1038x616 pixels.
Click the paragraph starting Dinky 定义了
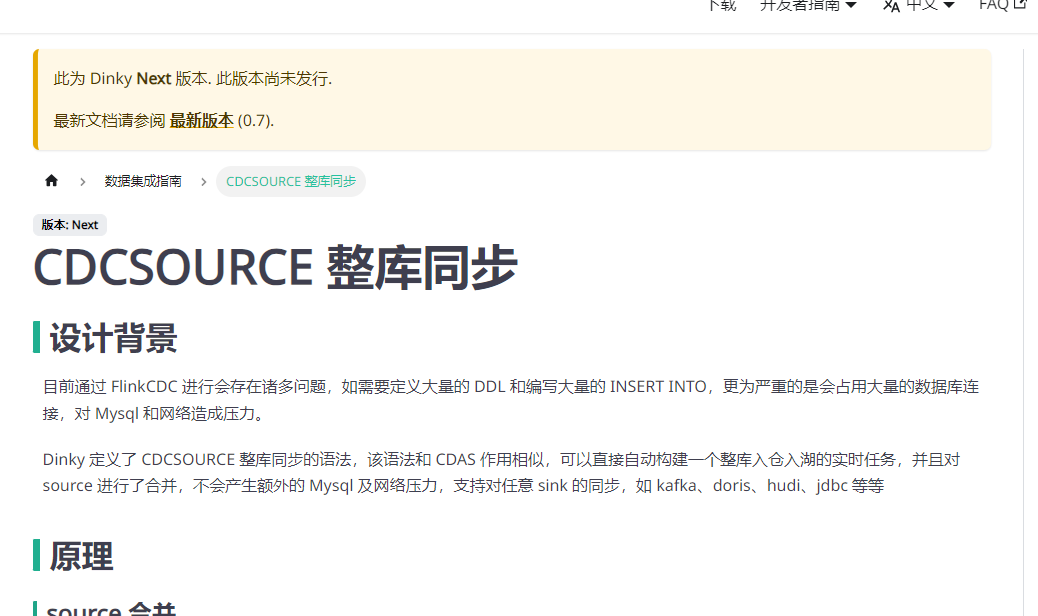pos(501,472)
